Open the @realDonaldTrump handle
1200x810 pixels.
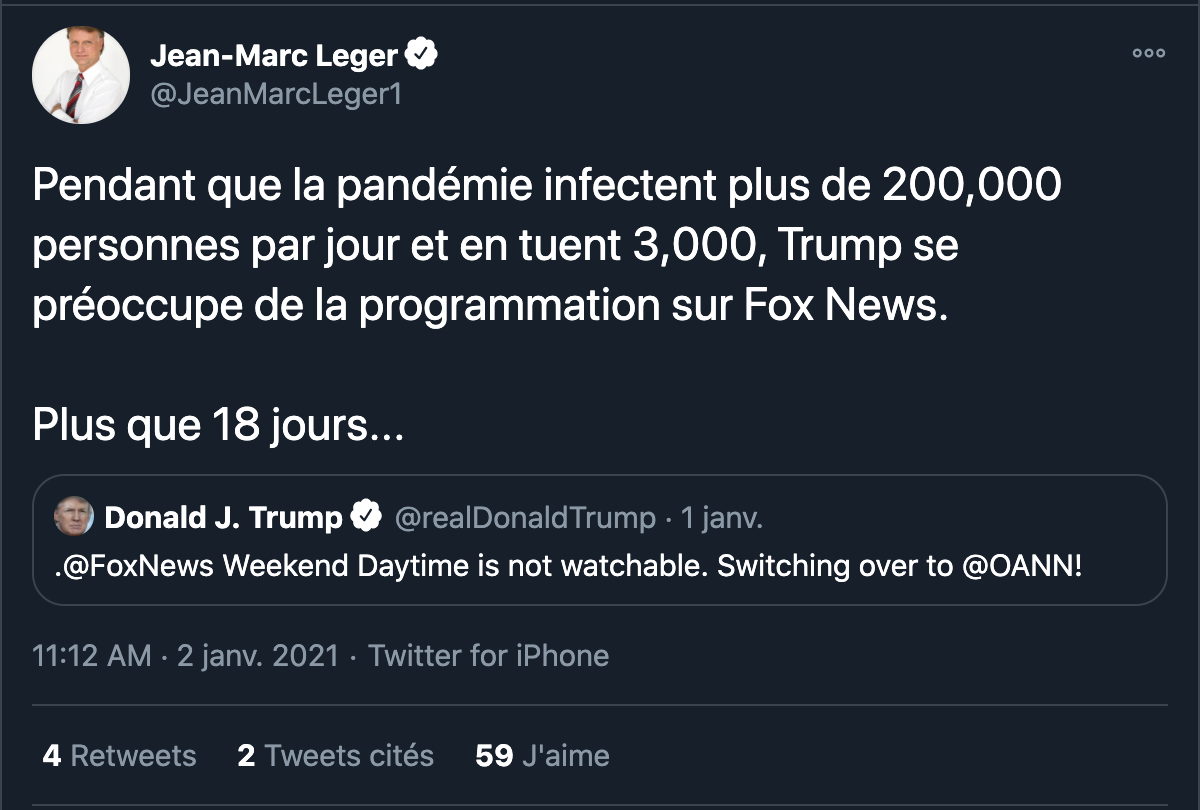(x=525, y=518)
